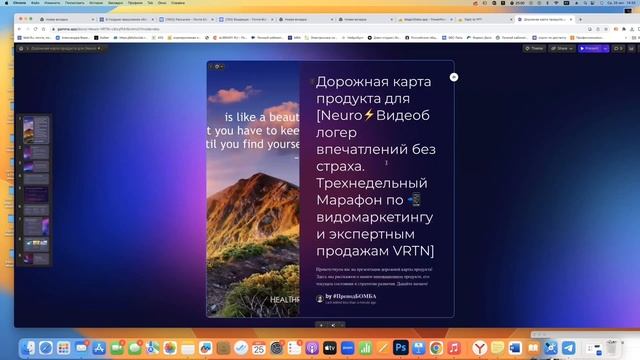Image resolution: width=640 pixels, height=360 pixels.
Task: Open the Закладки menu
Action: (116, 3)
